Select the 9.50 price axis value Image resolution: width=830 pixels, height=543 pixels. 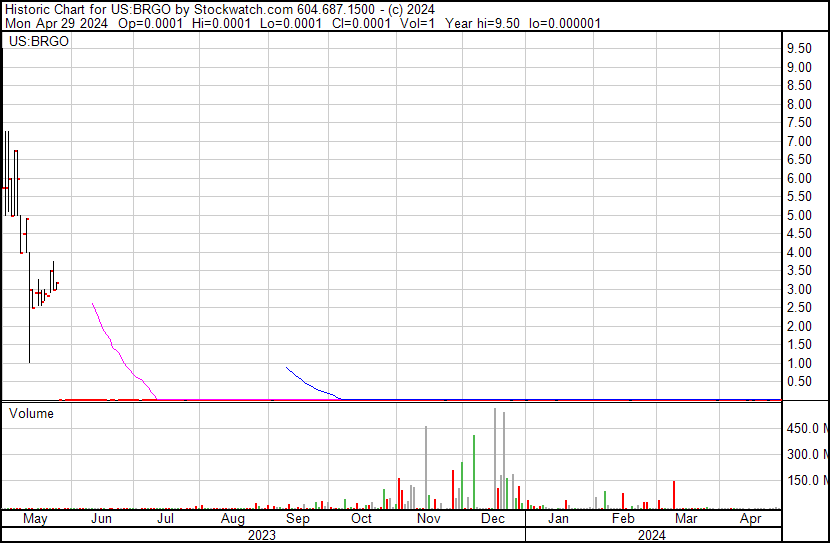(799, 49)
